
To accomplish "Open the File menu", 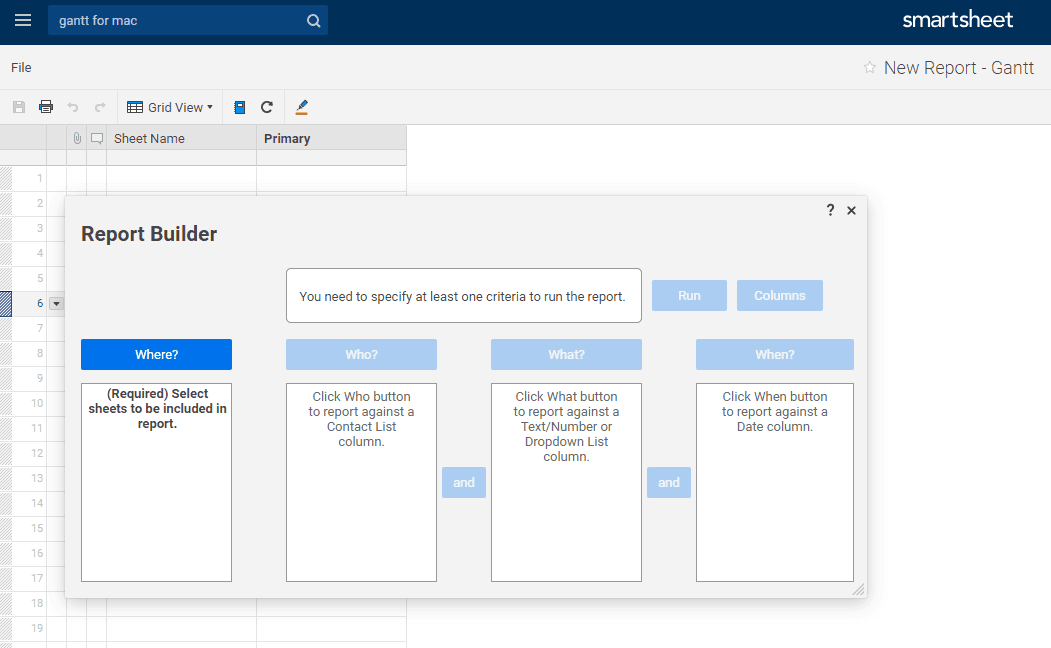I will (21, 68).
